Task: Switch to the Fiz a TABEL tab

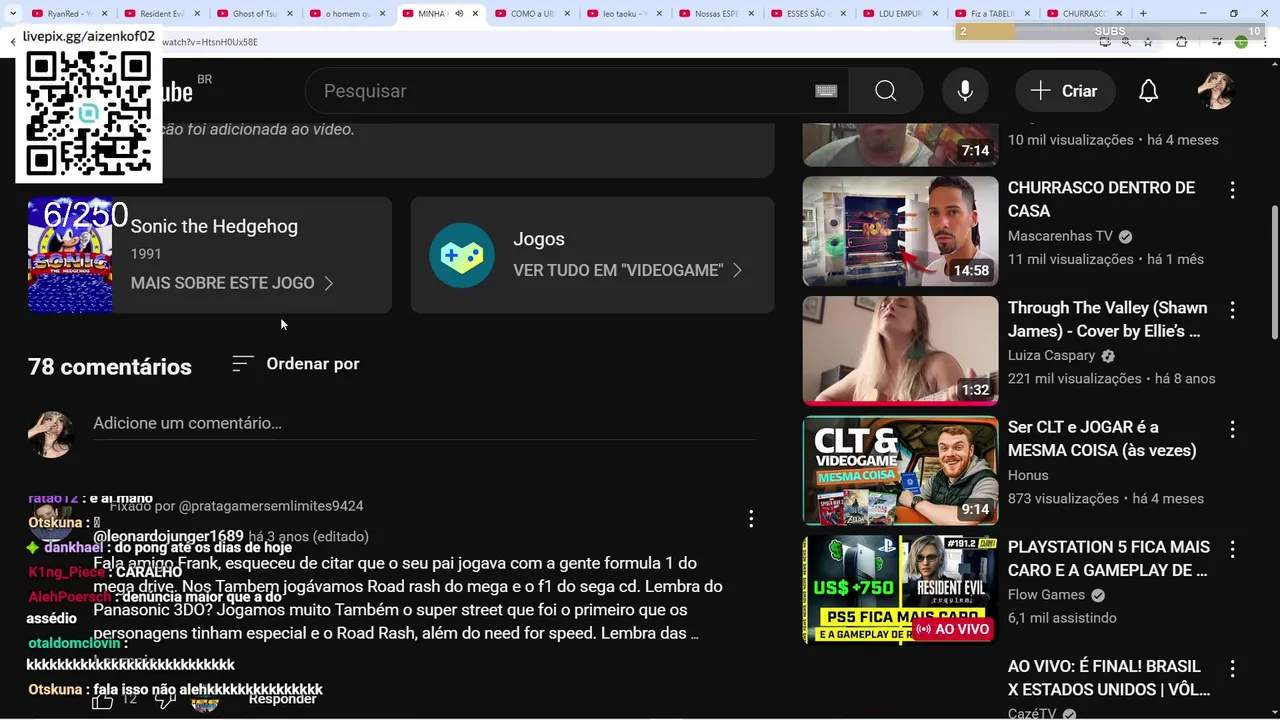Action: click(992, 14)
